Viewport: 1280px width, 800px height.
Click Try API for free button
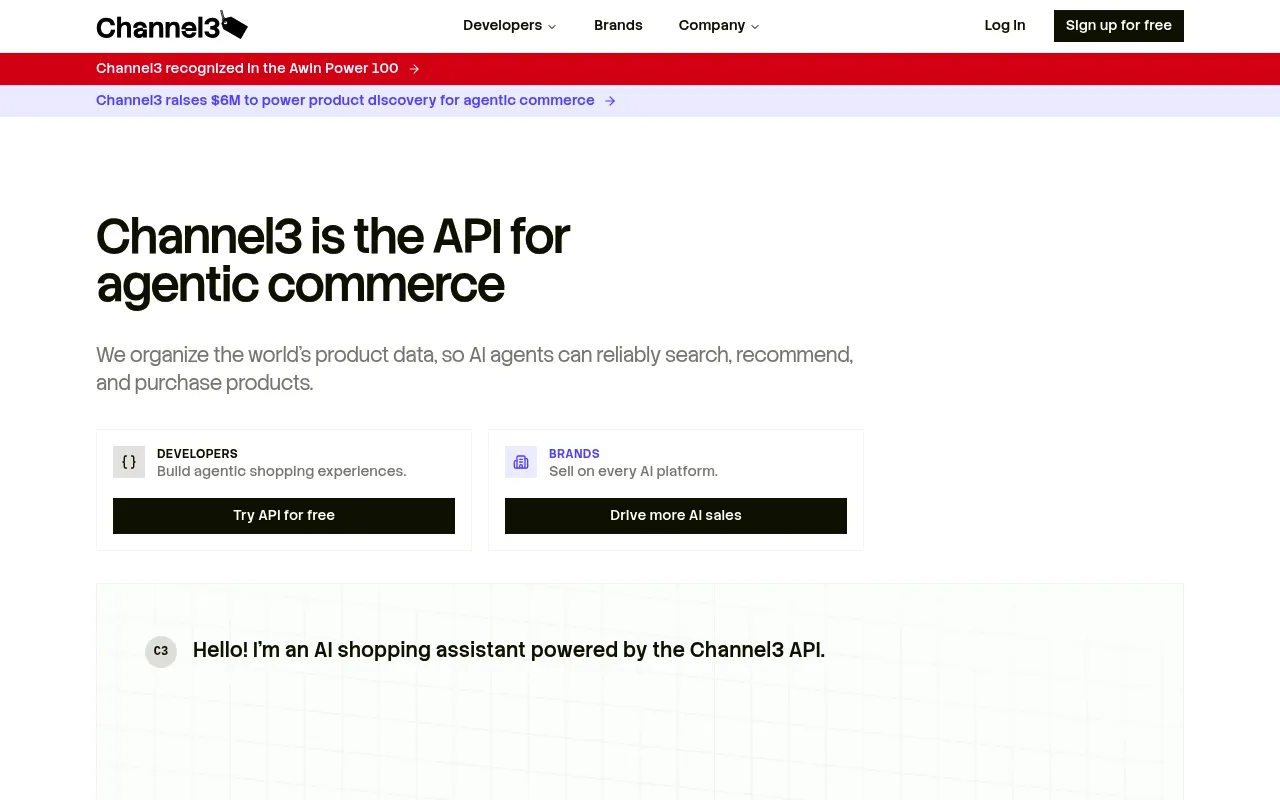pyautogui.click(x=284, y=516)
